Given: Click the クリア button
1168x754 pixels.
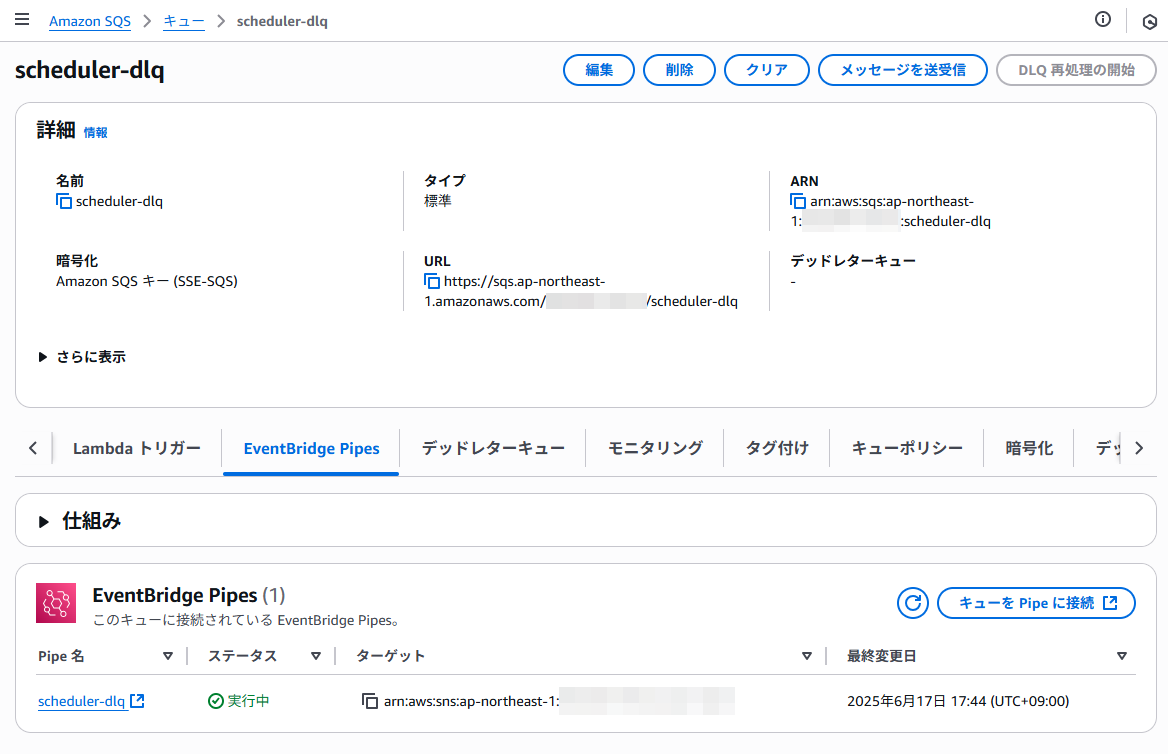Looking at the screenshot, I should point(766,70).
